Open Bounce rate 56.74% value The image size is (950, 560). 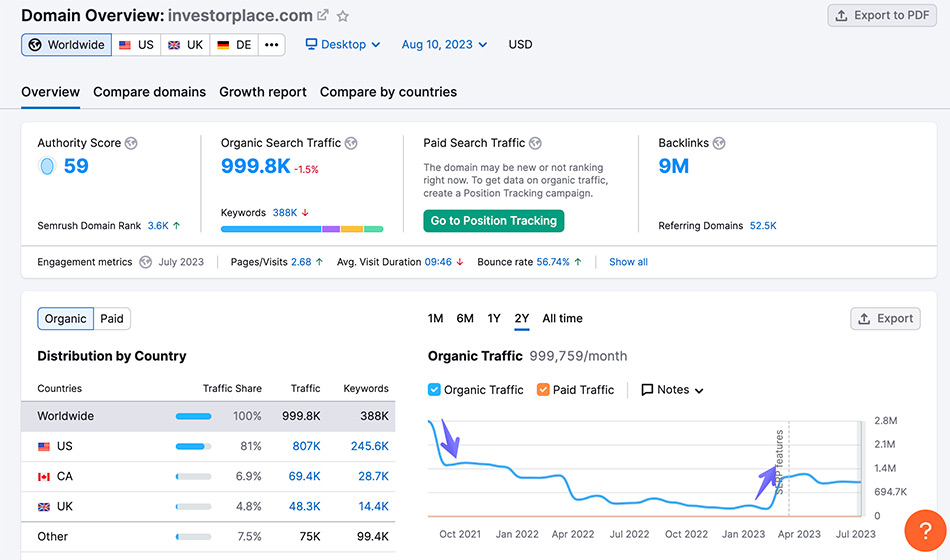[x=553, y=262]
